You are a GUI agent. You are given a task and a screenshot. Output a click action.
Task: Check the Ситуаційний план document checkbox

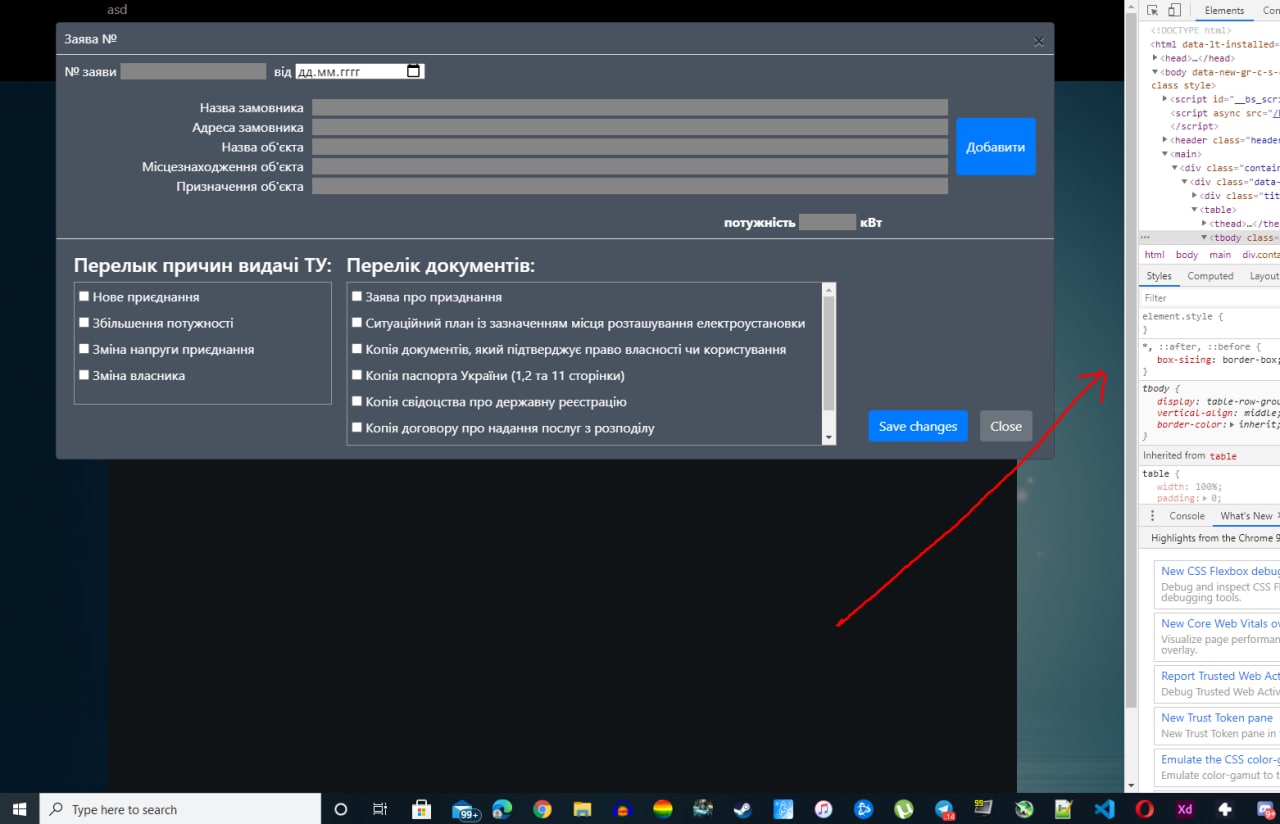point(357,323)
